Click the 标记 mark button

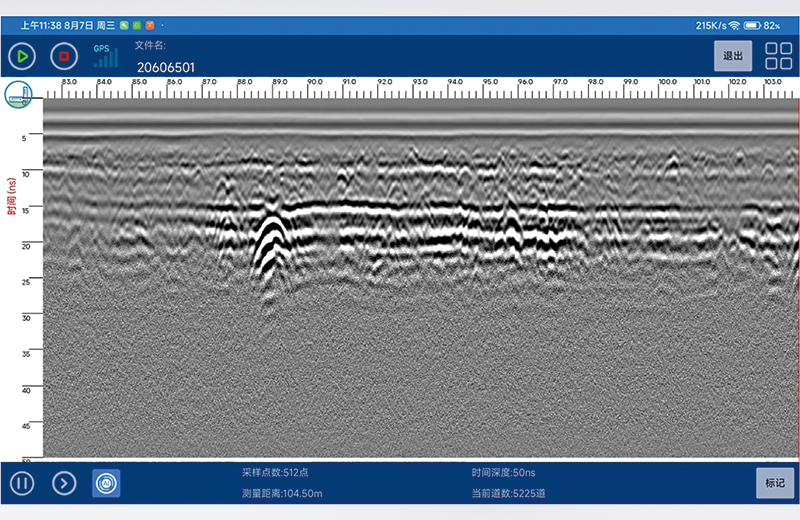775,484
